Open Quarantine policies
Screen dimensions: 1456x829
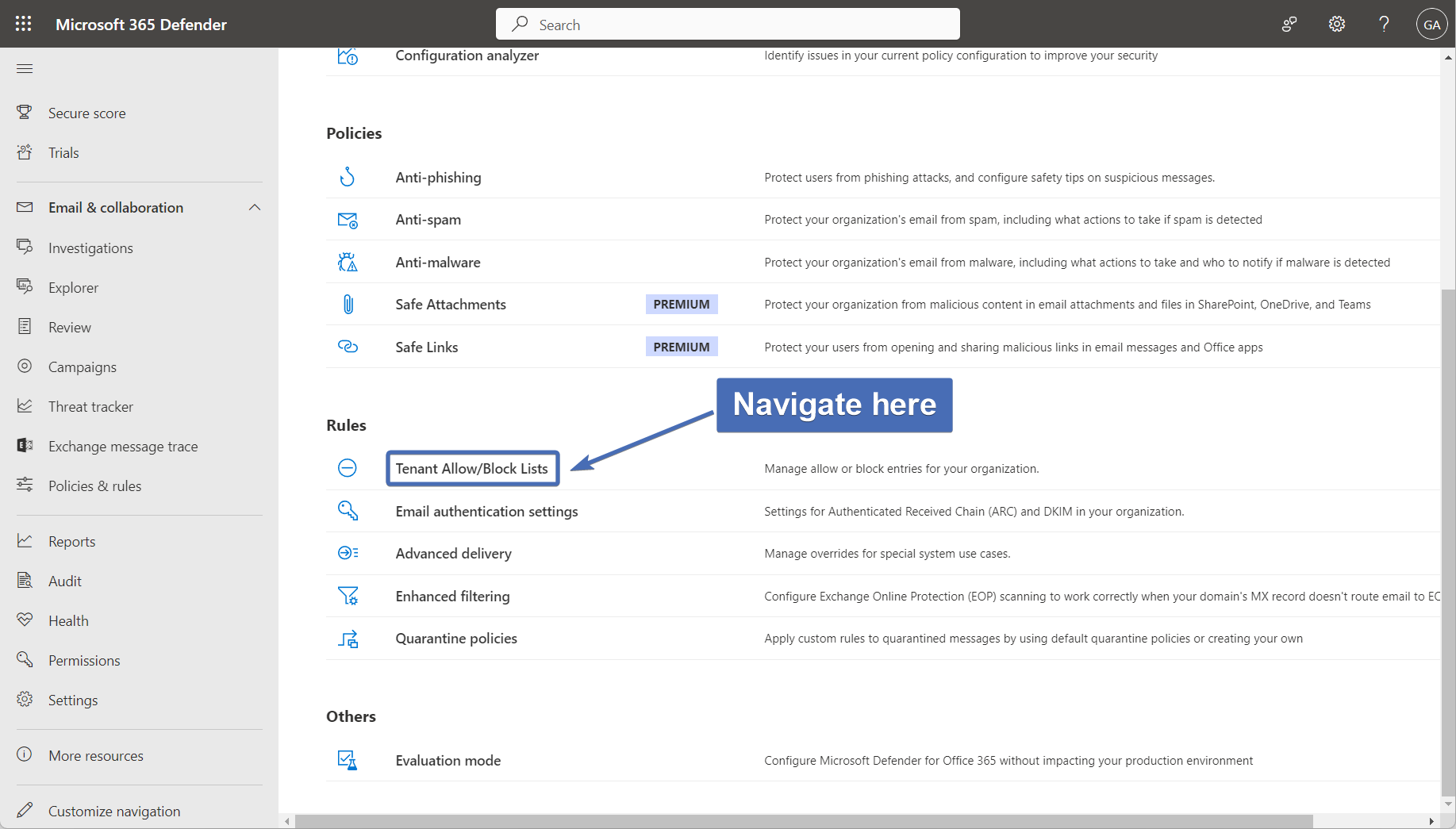point(456,639)
